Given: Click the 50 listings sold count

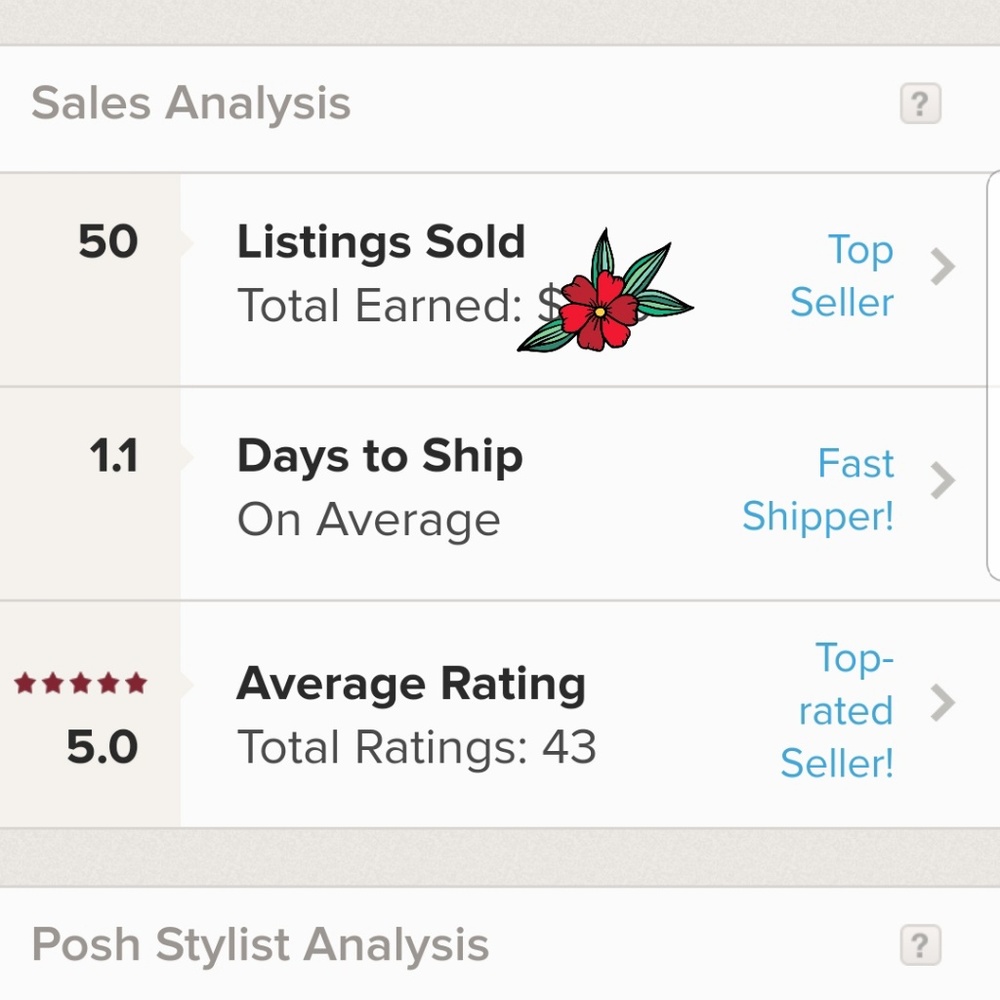Looking at the screenshot, I should (108, 243).
